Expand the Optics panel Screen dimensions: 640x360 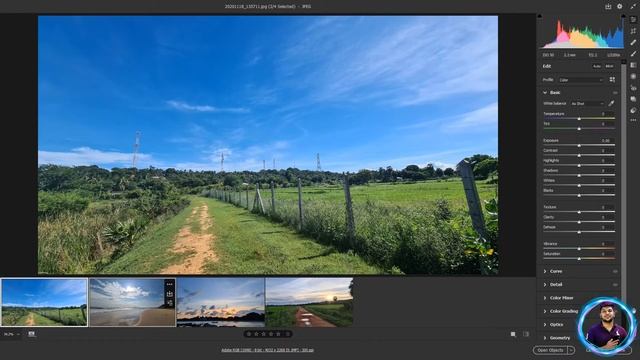(x=545, y=324)
